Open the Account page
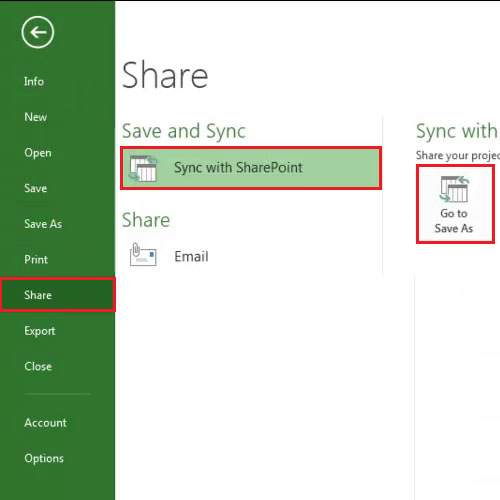The height and width of the screenshot is (500, 500). (45, 423)
